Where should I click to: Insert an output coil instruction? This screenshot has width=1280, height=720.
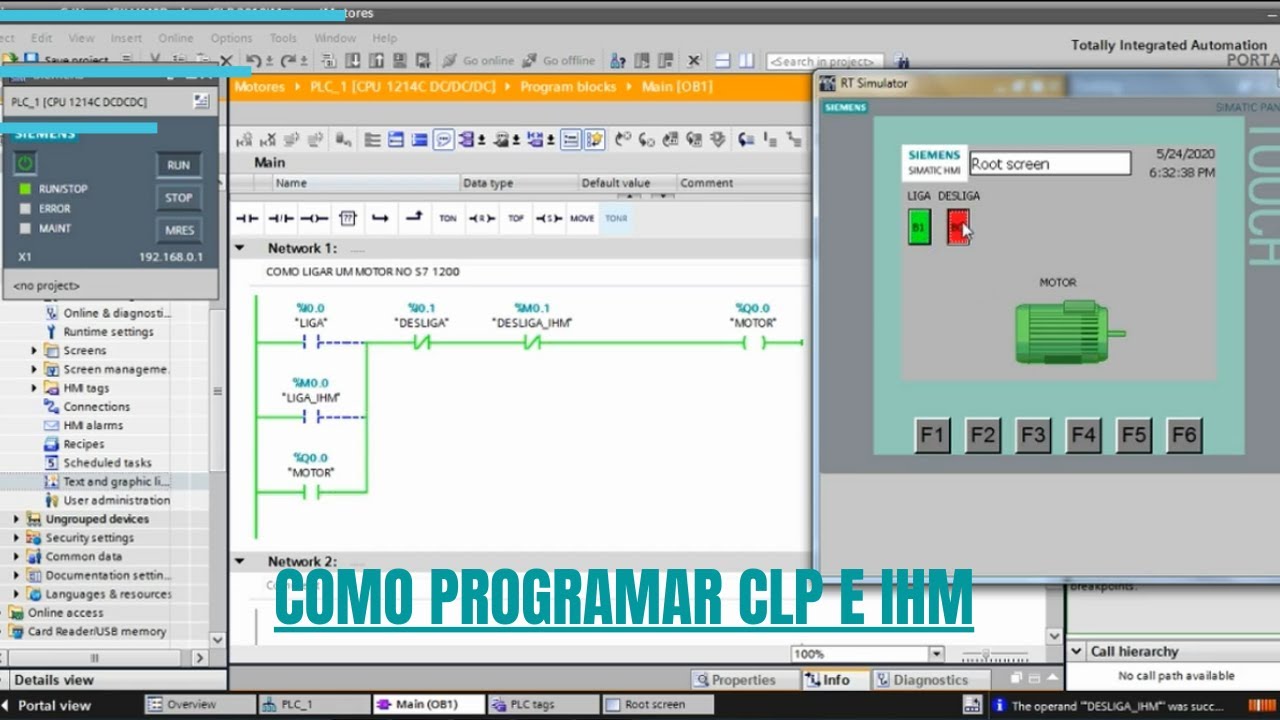coord(314,218)
